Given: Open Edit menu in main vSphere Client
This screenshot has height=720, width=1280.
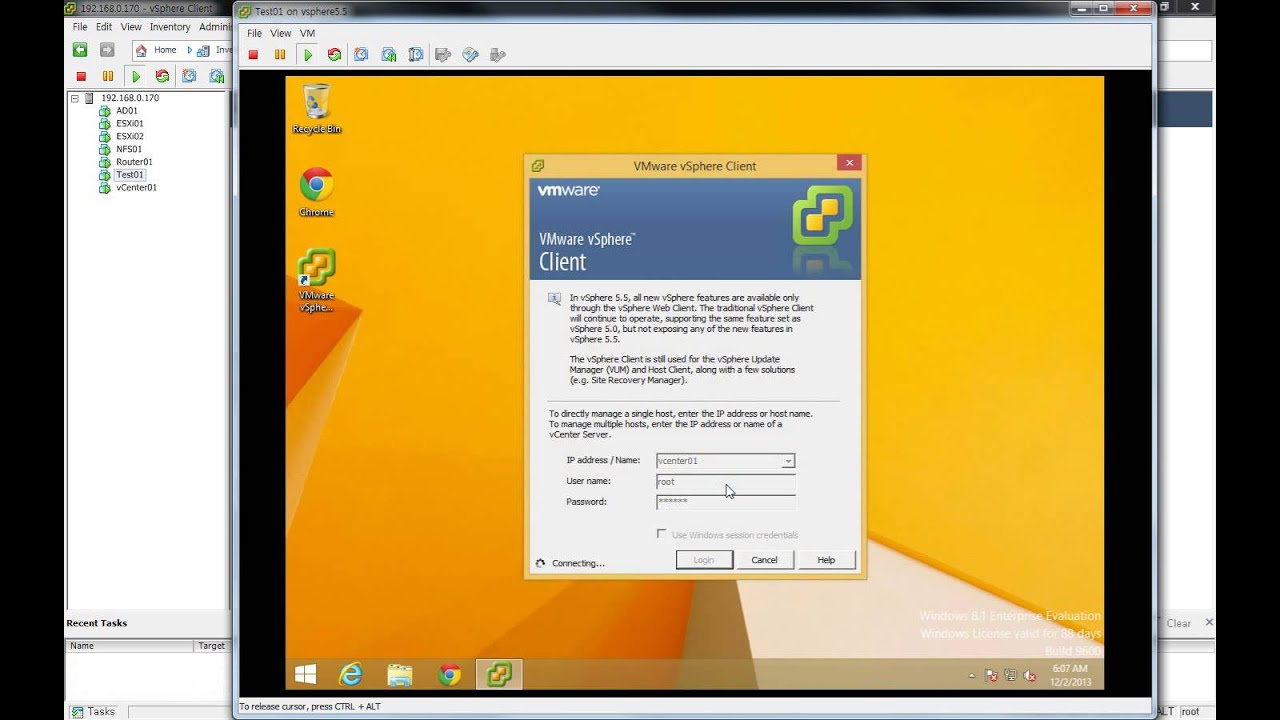Looking at the screenshot, I should pos(104,27).
